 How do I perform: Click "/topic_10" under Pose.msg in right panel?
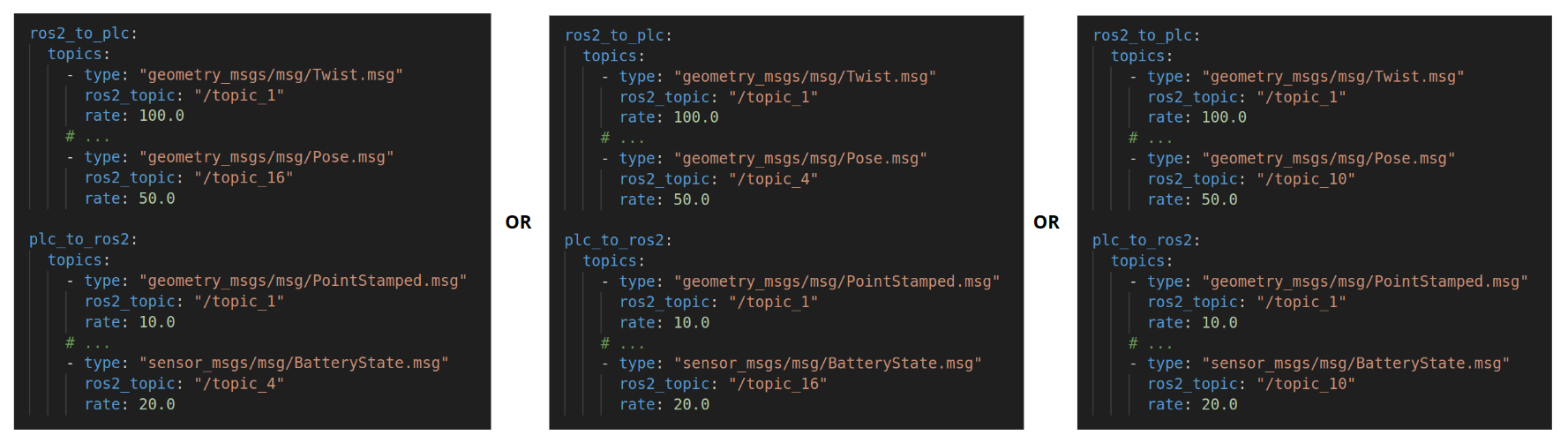click(x=1306, y=179)
